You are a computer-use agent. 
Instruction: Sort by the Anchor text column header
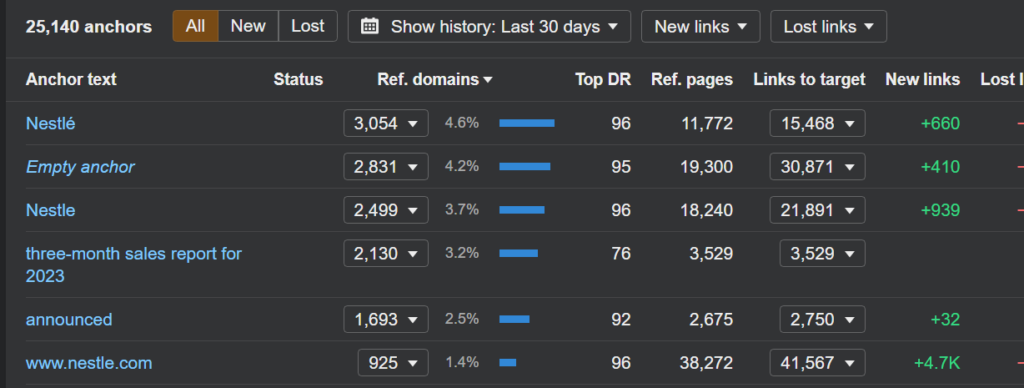[71, 80]
